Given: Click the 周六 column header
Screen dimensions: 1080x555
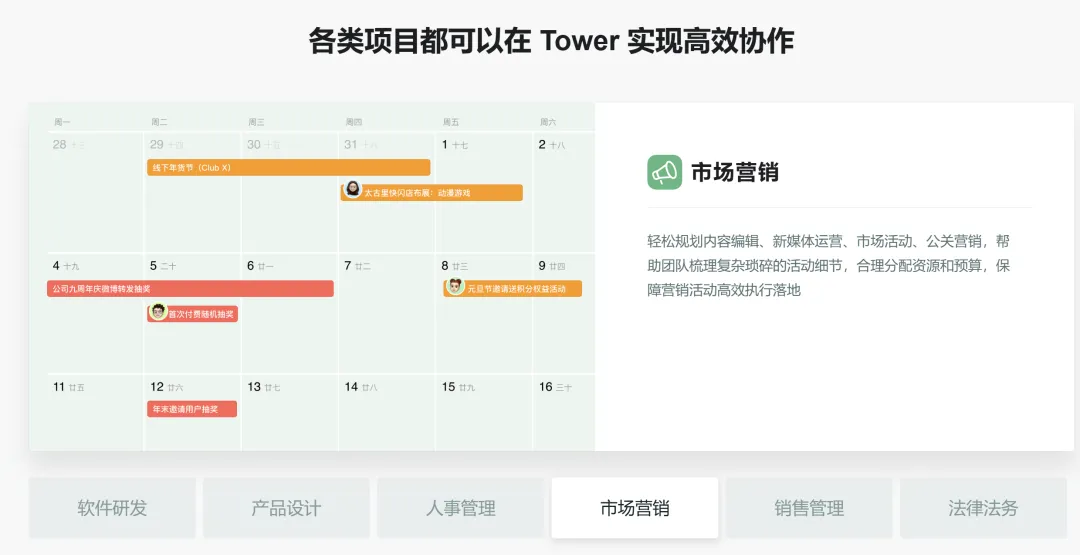Looking at the screenshot, I should (x=548, y=122).
